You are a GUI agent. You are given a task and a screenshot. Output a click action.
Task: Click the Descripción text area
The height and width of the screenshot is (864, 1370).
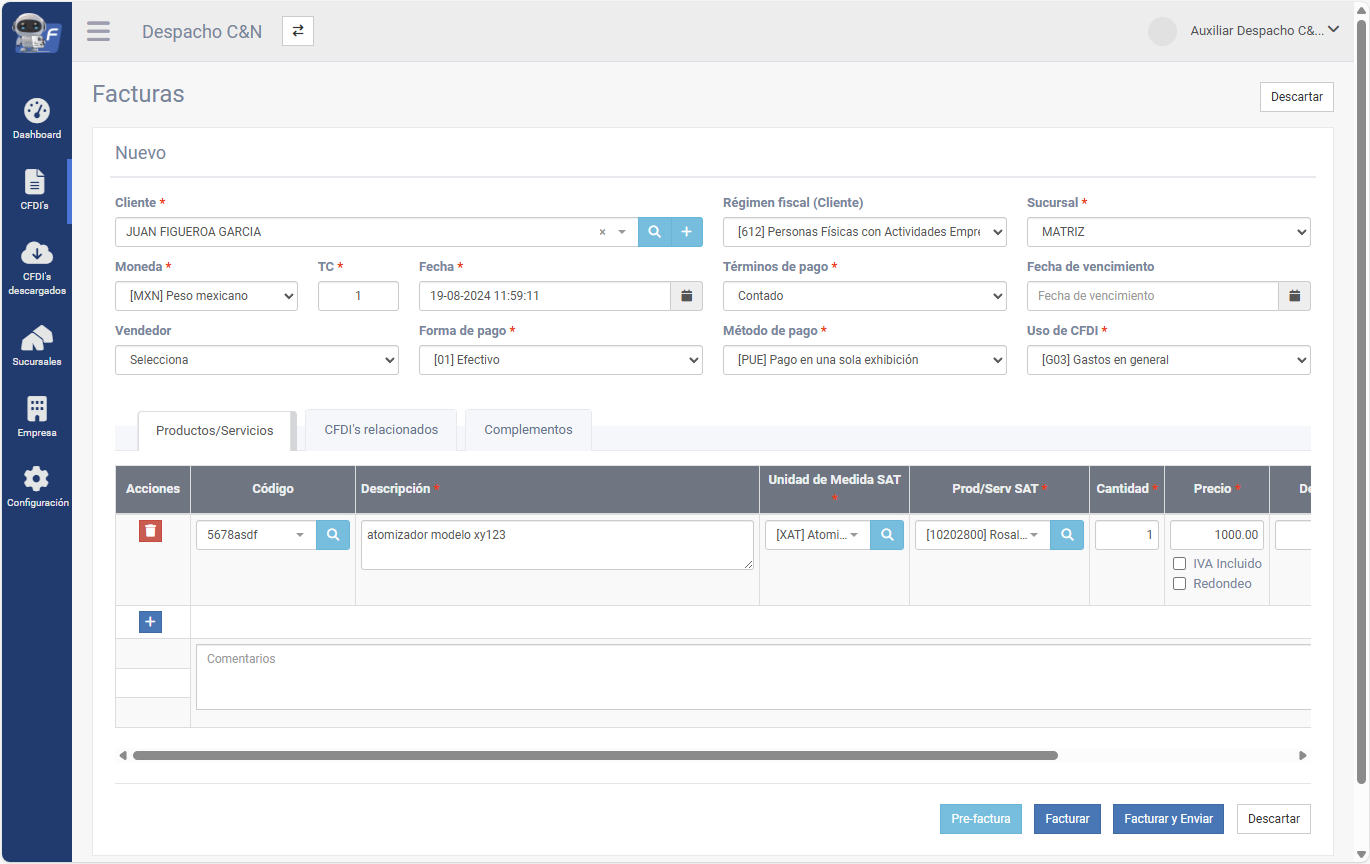pyautogui.click(x=557, y=545)
